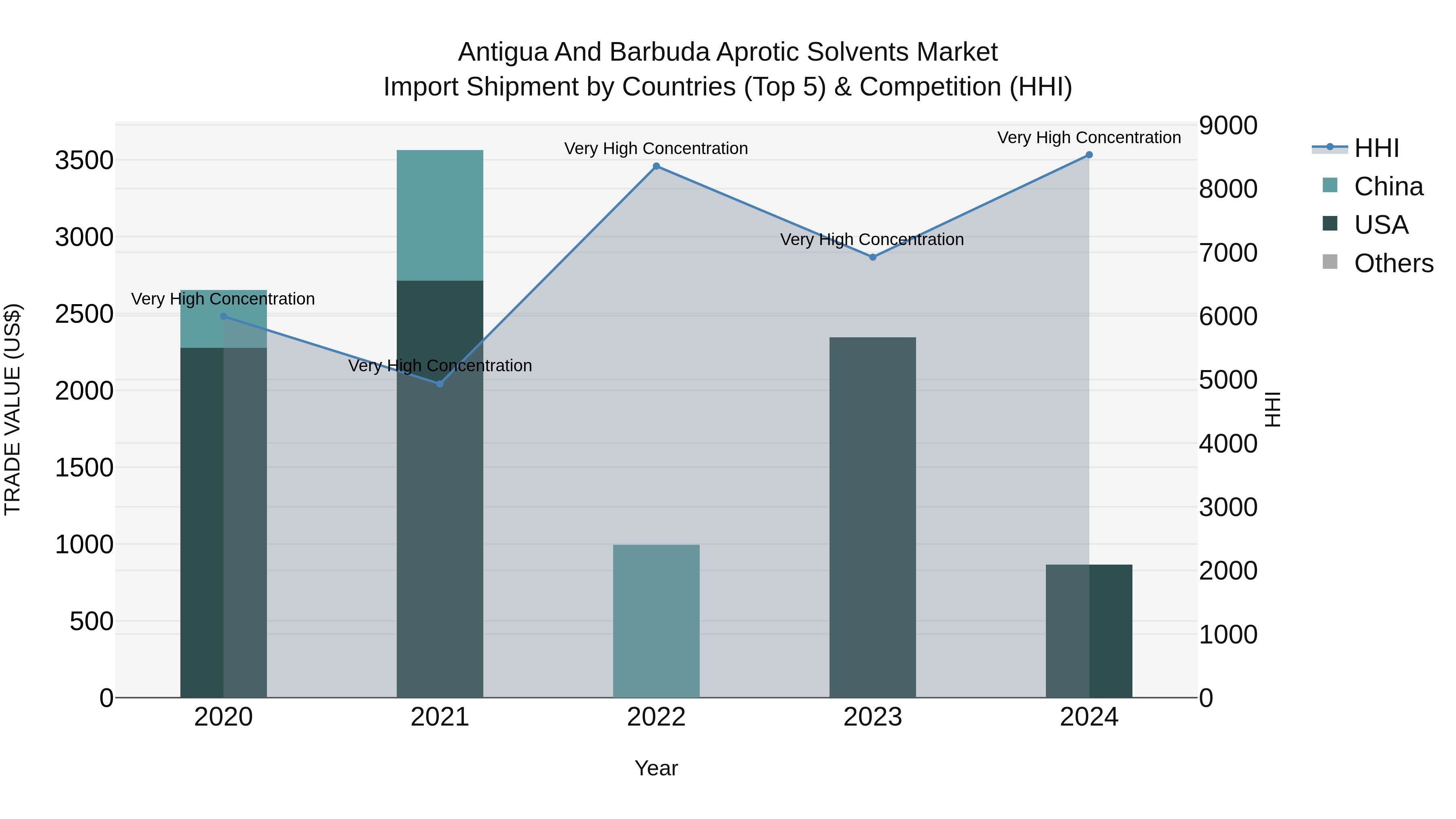
Task: Click the 2021 China bar segment
Action: [440, 215]
